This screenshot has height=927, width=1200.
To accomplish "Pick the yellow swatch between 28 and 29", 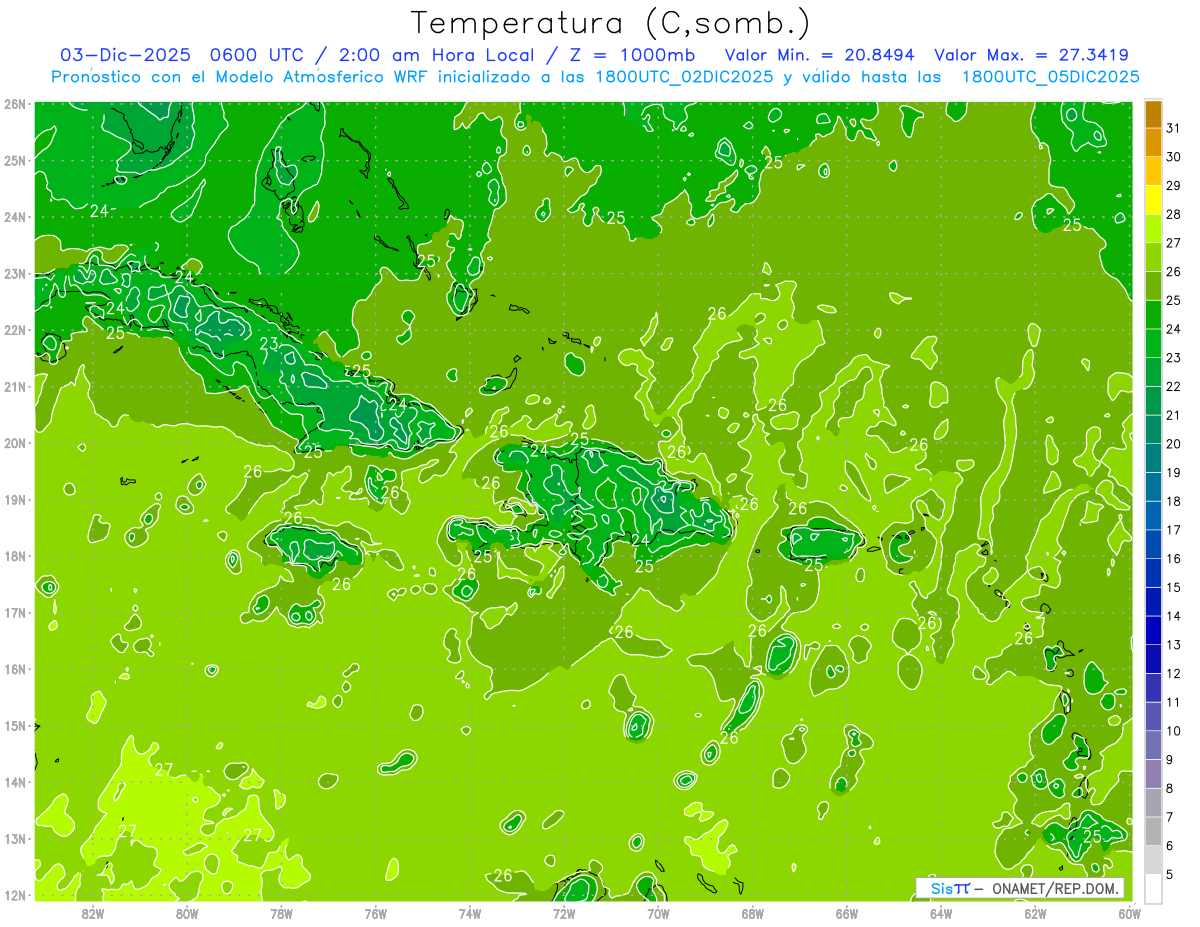I will [x=1154, y=201].
